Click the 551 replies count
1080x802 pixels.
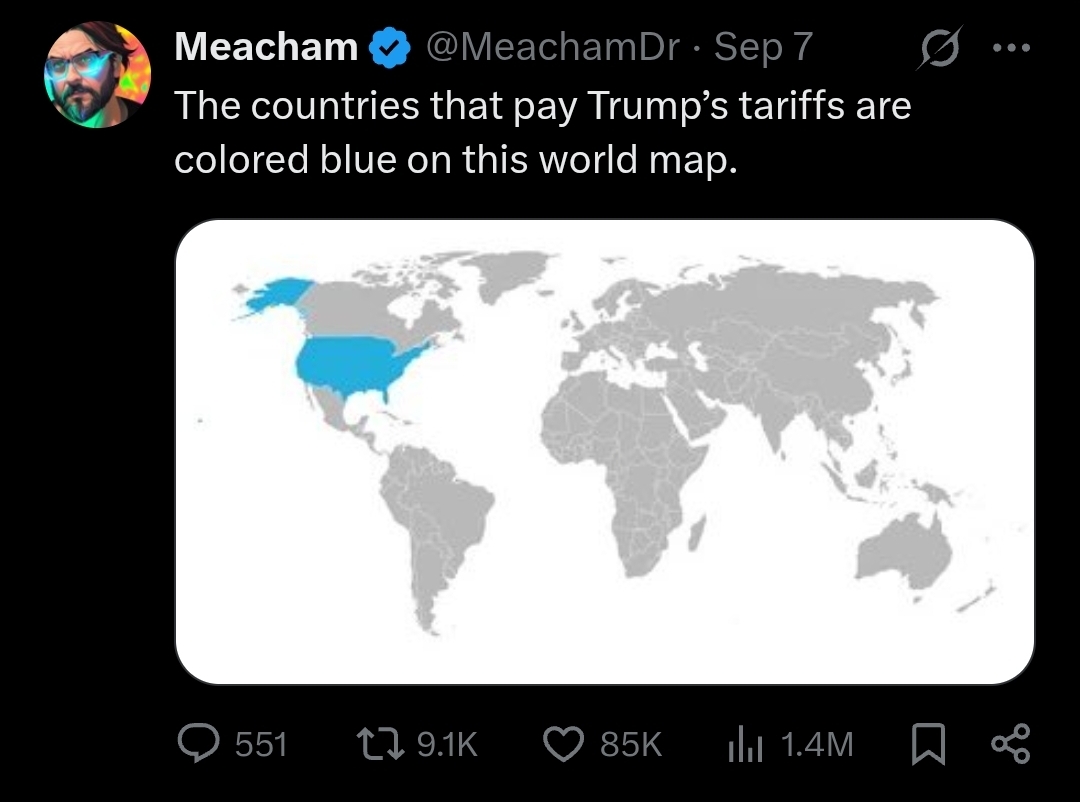pos(261,744)
